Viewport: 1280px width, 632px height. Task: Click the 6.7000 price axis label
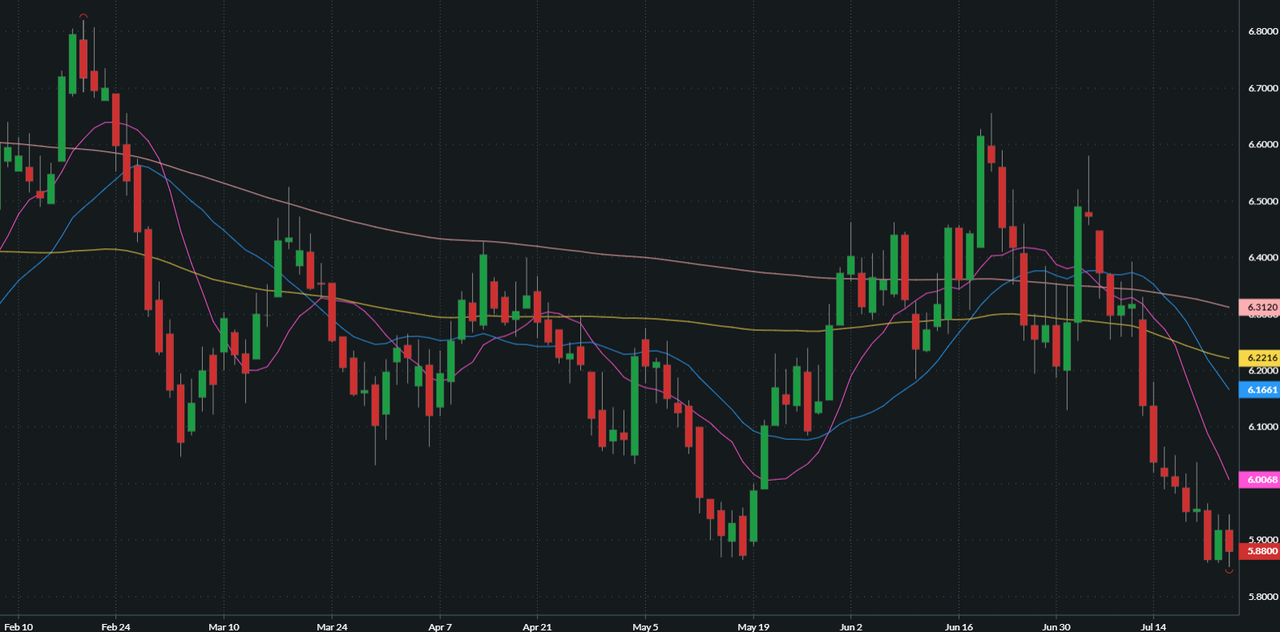1263,89
